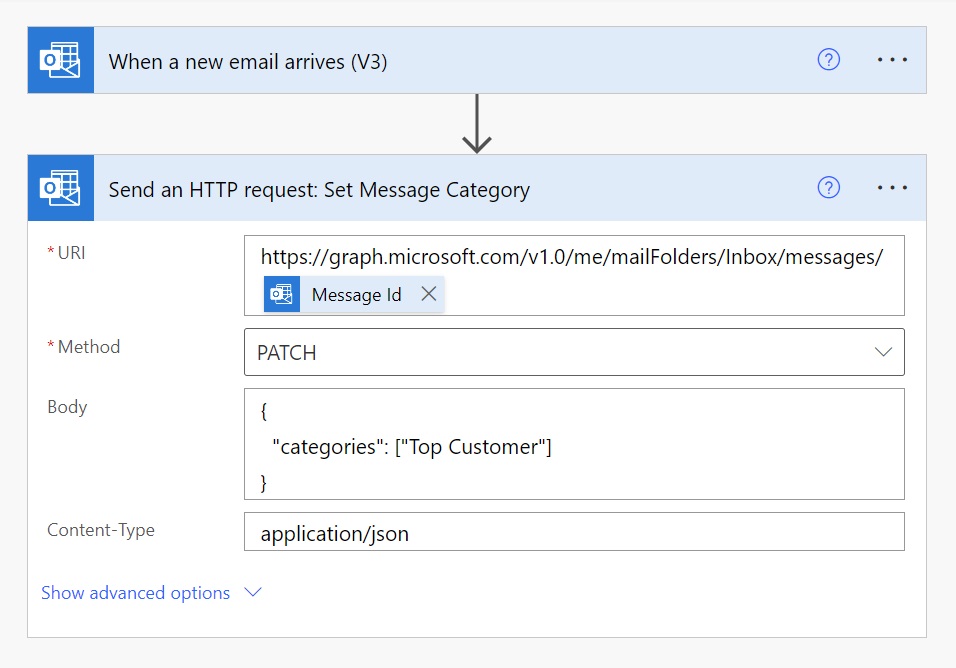956x668 pixels.
Task: Open the ellipsis menu on the HTTP request action
Action: pos(891,187)
